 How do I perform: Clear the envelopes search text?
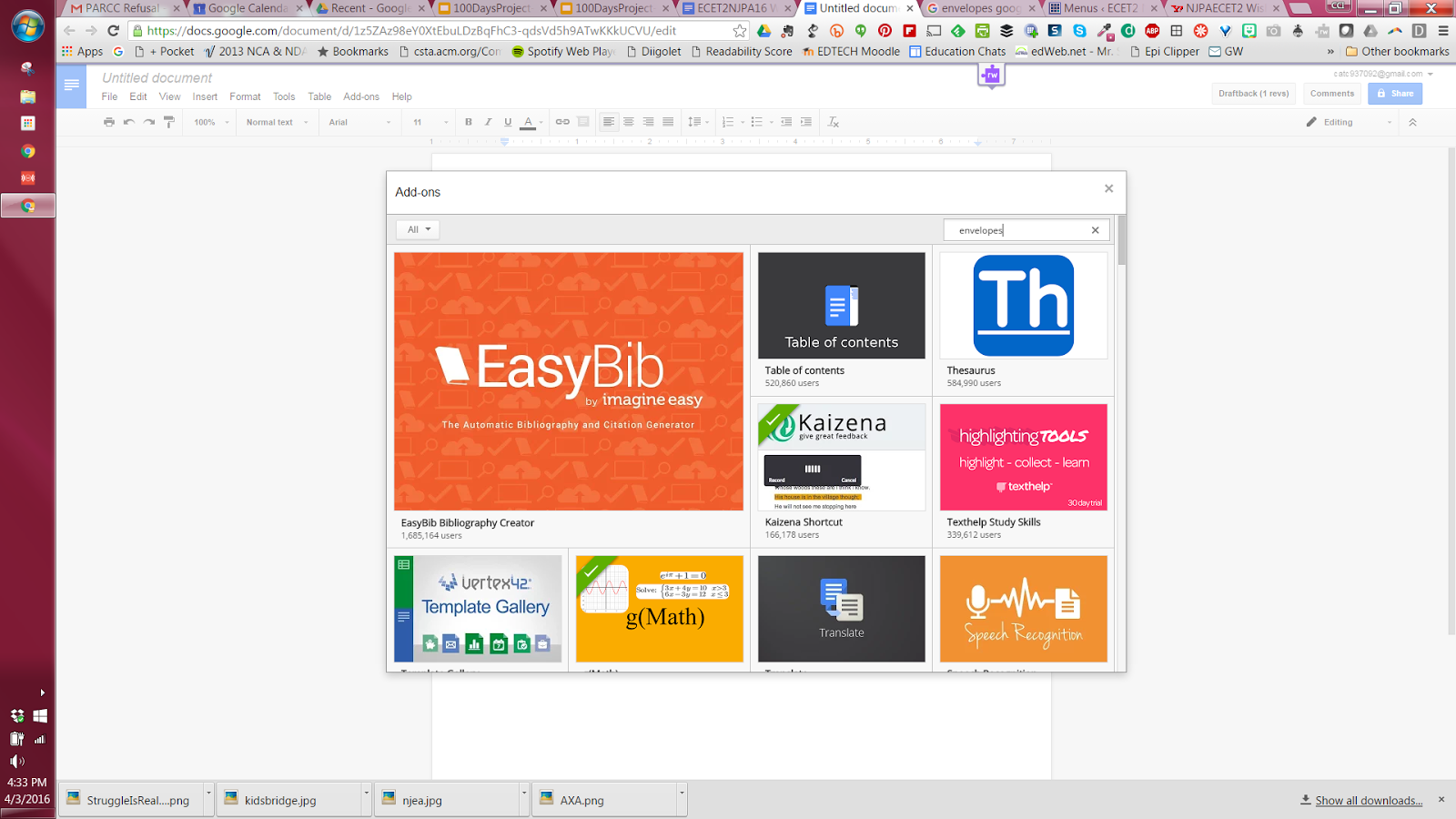1096,230
